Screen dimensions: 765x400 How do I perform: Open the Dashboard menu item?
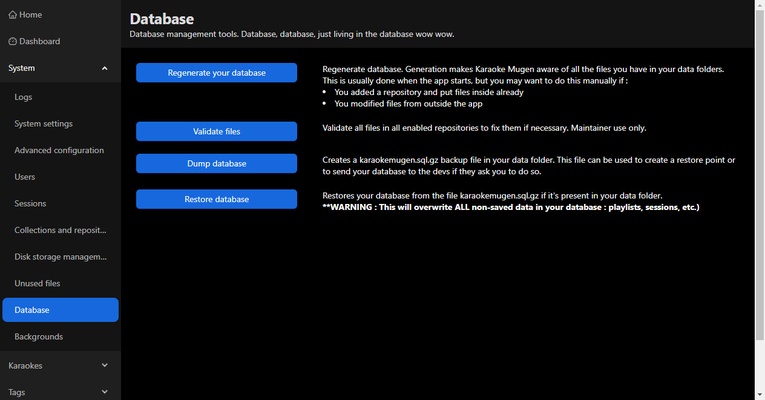coord(60,41)
